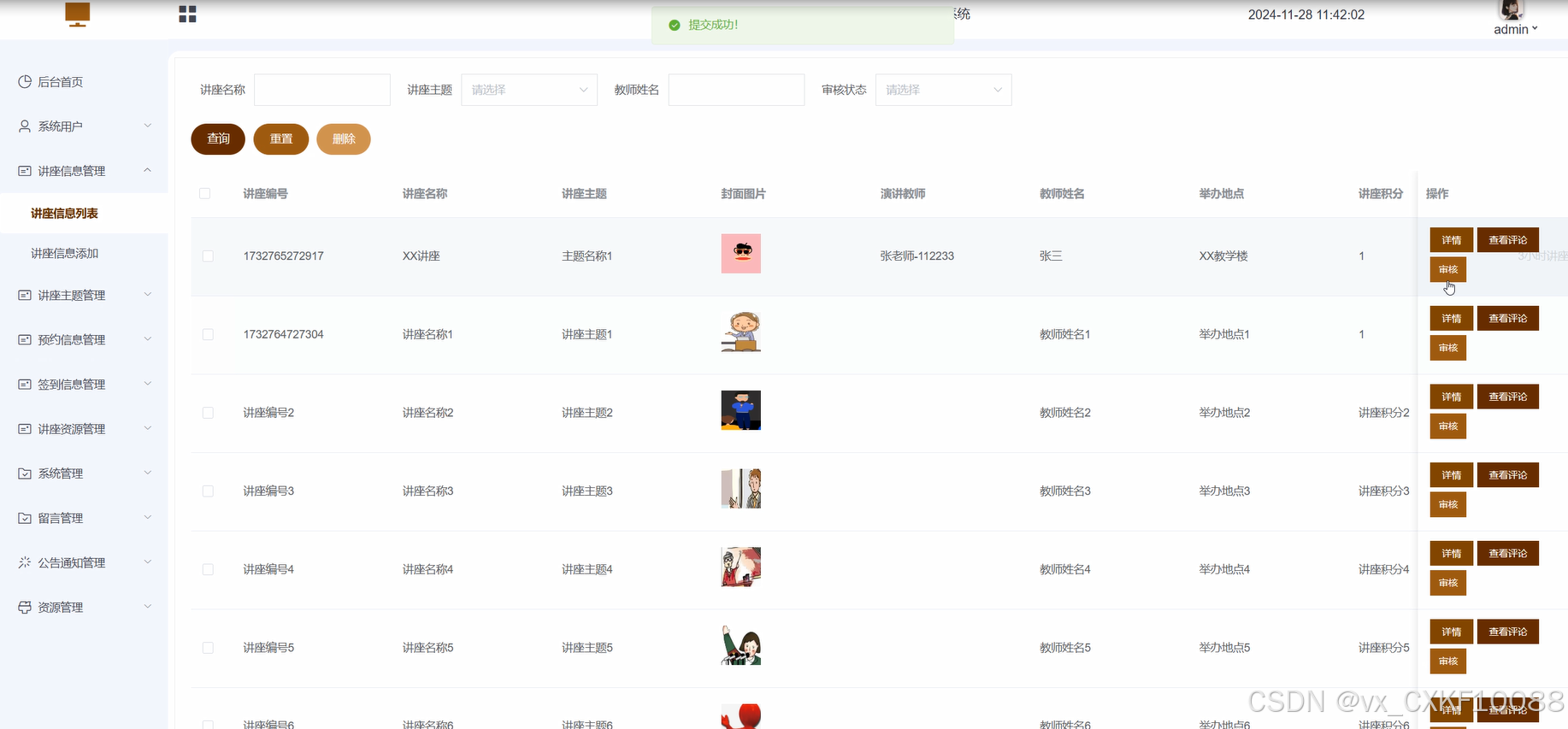Click the XX教学楼 cell text

click(x=1223, y=256)
